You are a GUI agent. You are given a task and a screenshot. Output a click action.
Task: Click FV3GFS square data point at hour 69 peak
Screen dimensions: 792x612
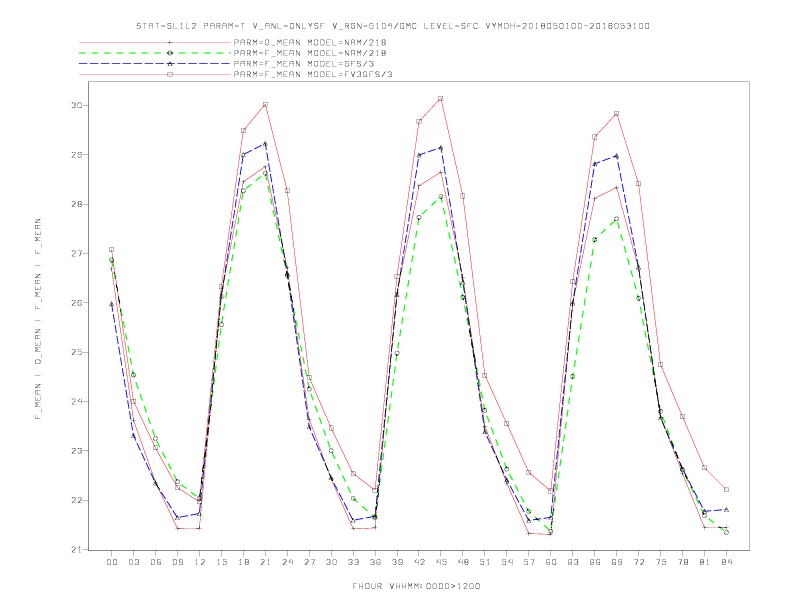[616, 114]
